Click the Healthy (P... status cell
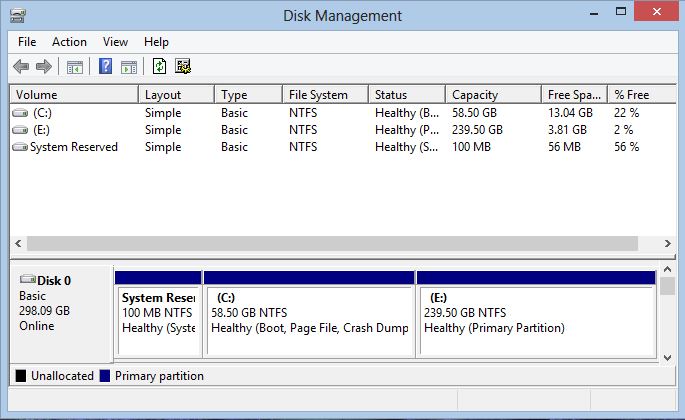The height and width of the screenshot is (420, 685). 407,130
